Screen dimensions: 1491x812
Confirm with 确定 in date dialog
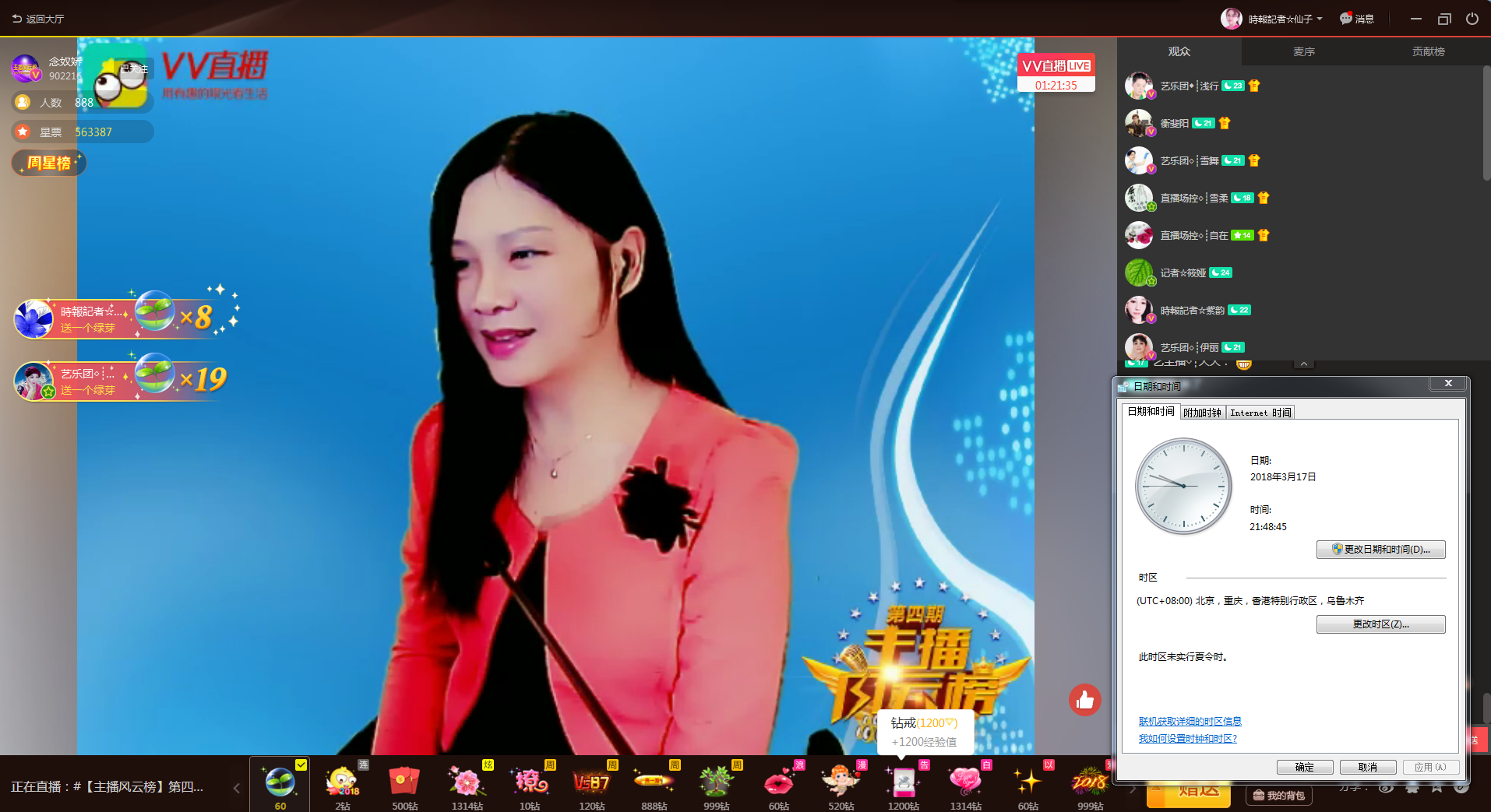point(1305,768)
